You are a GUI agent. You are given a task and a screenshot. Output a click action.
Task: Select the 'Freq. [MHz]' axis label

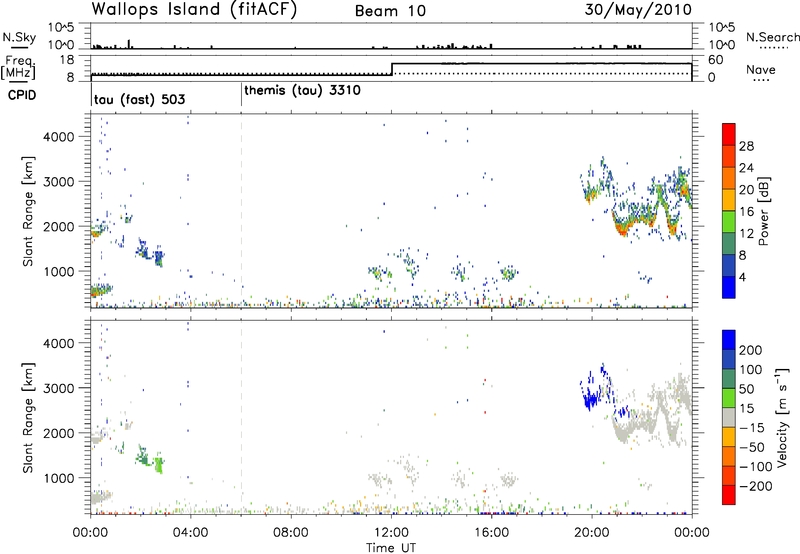click(18, 68)
